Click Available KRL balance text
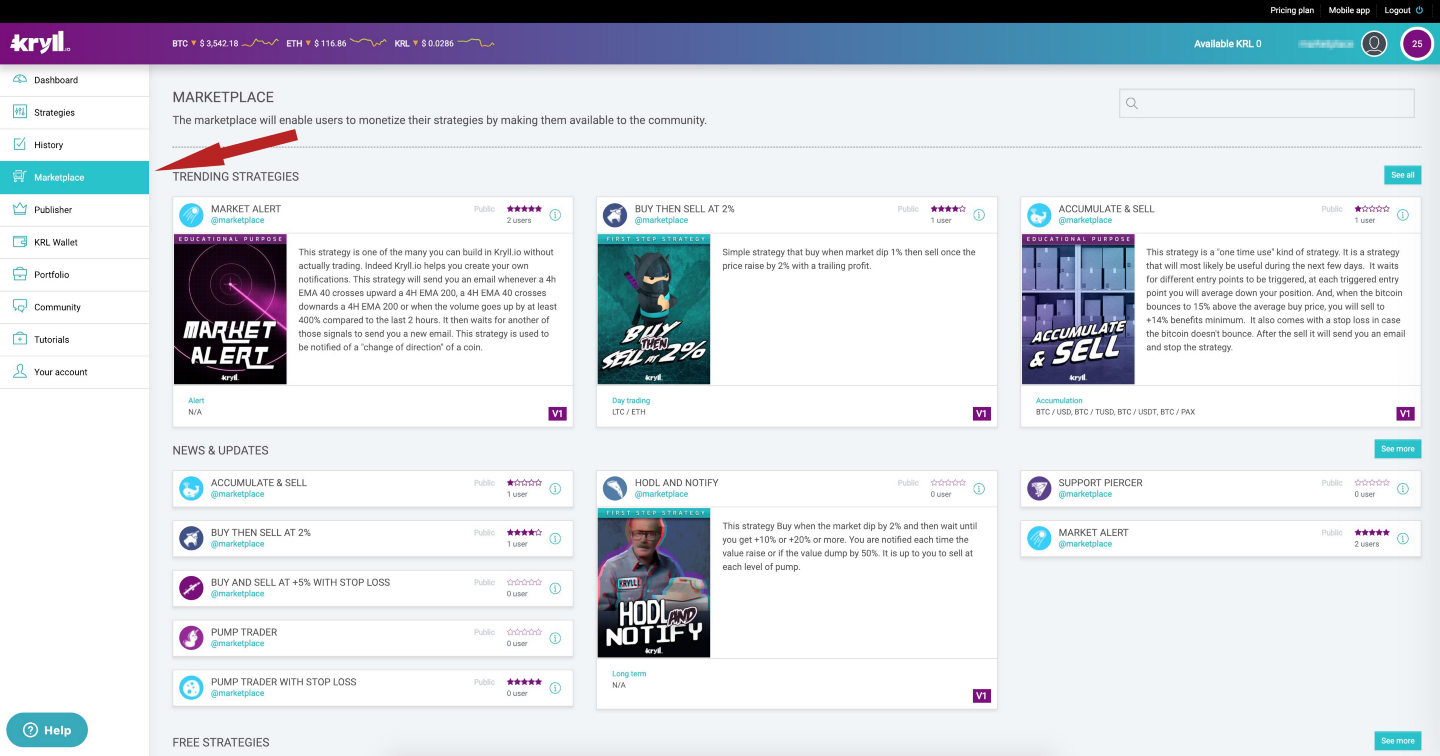1440x756 pixels. click(1228, 44)
